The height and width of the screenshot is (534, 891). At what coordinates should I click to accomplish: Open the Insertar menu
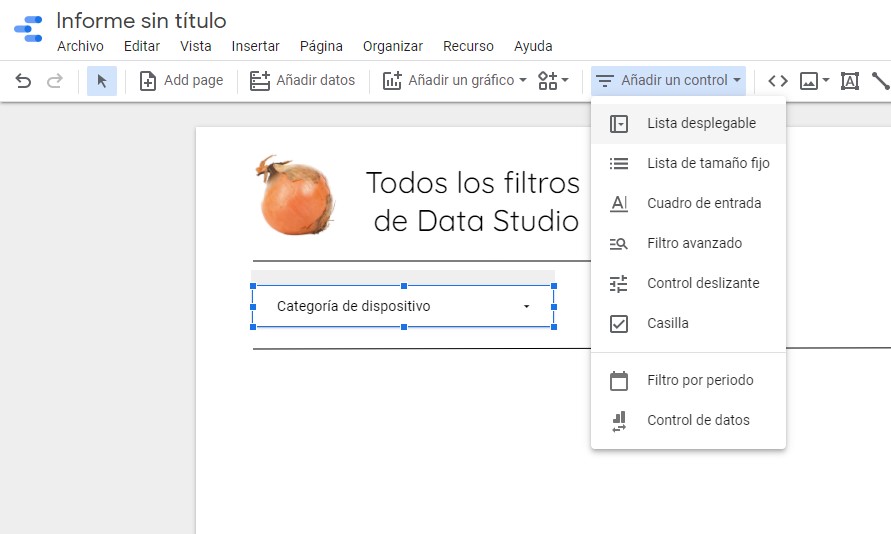pyautogui.click(x=255, y=46)
